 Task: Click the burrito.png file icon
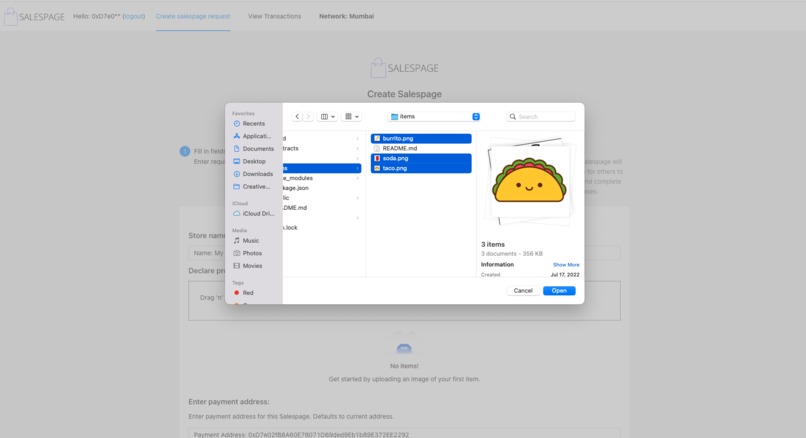377,138
